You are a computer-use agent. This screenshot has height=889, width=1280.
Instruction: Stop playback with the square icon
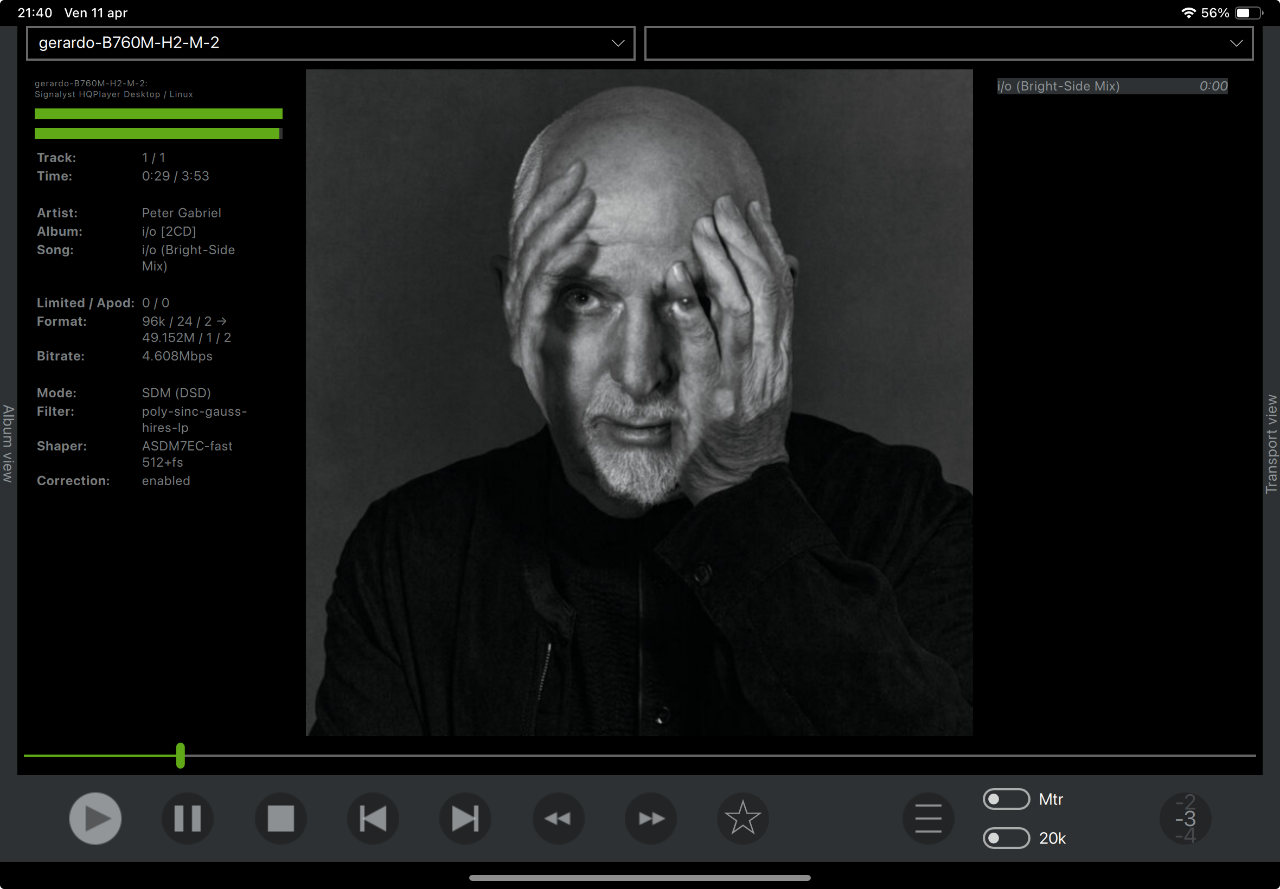click(281, 819)
